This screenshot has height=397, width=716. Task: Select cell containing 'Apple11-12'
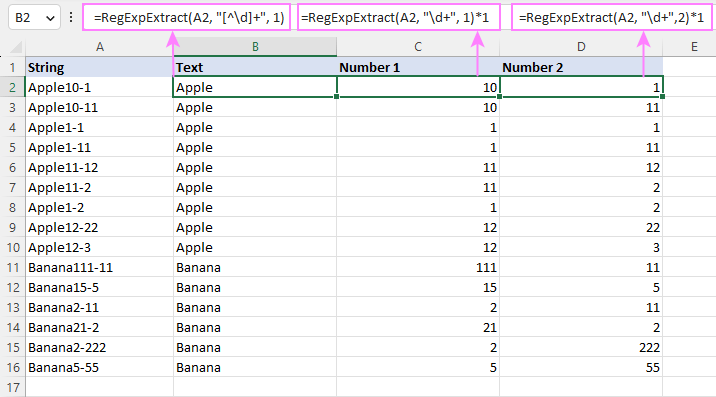[100, 167]
